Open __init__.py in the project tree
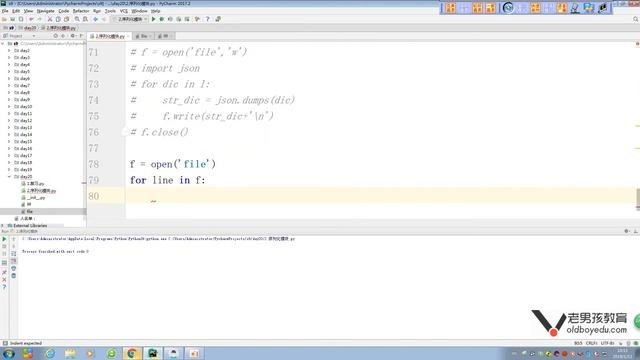This screenshot has width=640, height=360. point(33,198)
